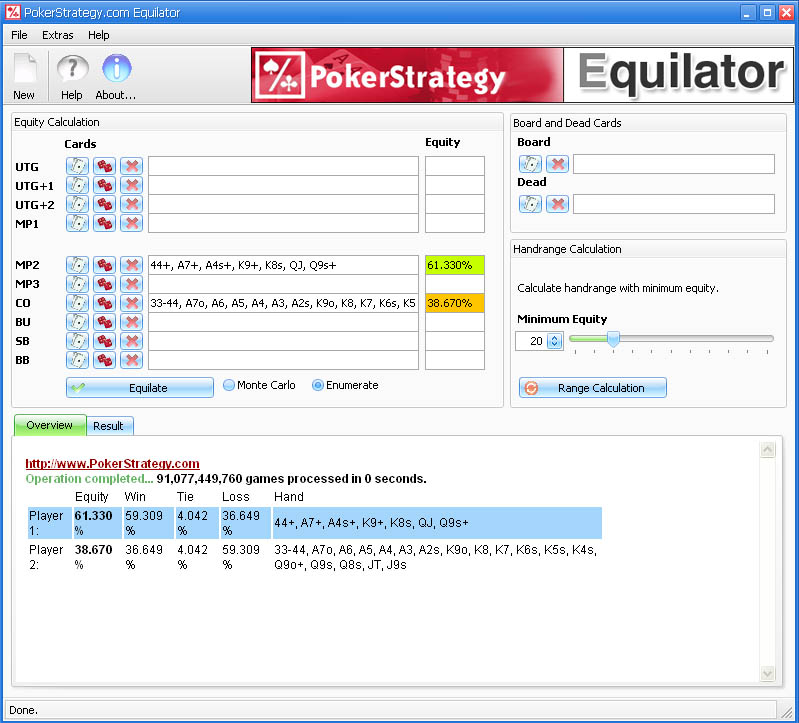Click the Board cards input field
Image resolution: width=799 pixels, height=723 pixels.
(x=674, y=164)
